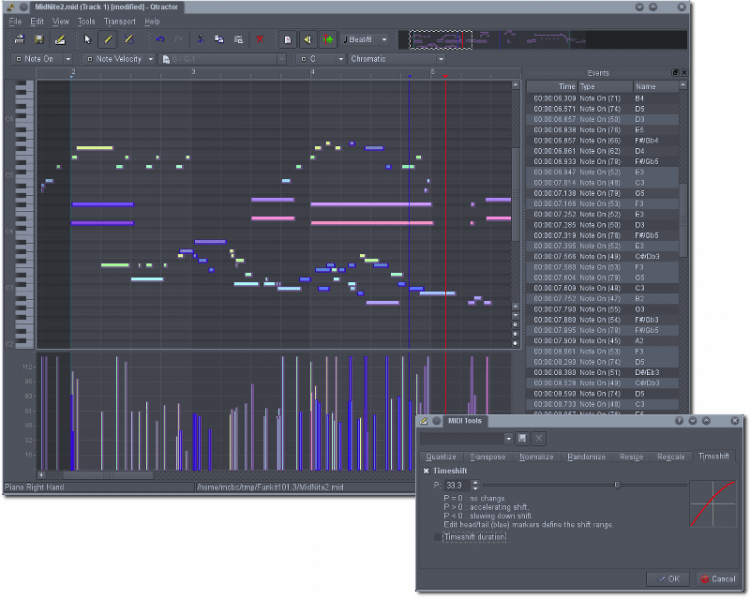The width and height of the screenshot is (750, 600).
Task: Click the blue Undo arrow
Action: (x=160, y=40)
